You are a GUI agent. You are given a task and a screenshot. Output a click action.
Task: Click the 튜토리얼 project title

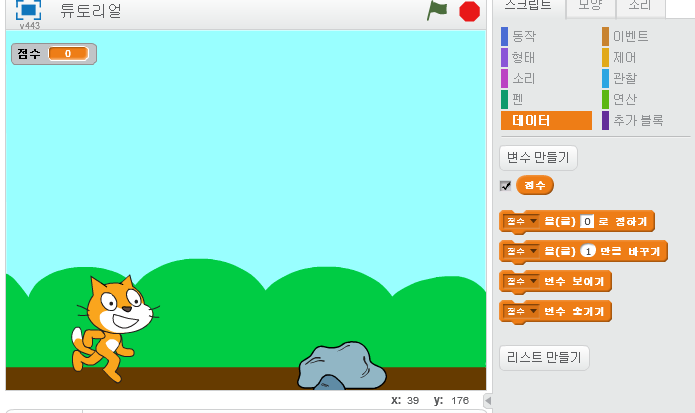point(91,11)
